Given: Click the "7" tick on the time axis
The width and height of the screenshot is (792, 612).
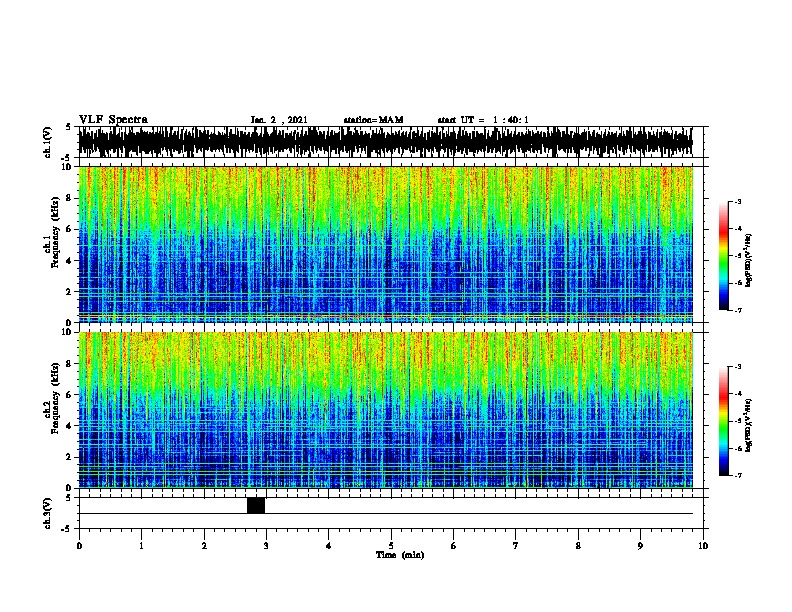Looking at the screenshot, I should pyautogui.click(x=516, y=546).
